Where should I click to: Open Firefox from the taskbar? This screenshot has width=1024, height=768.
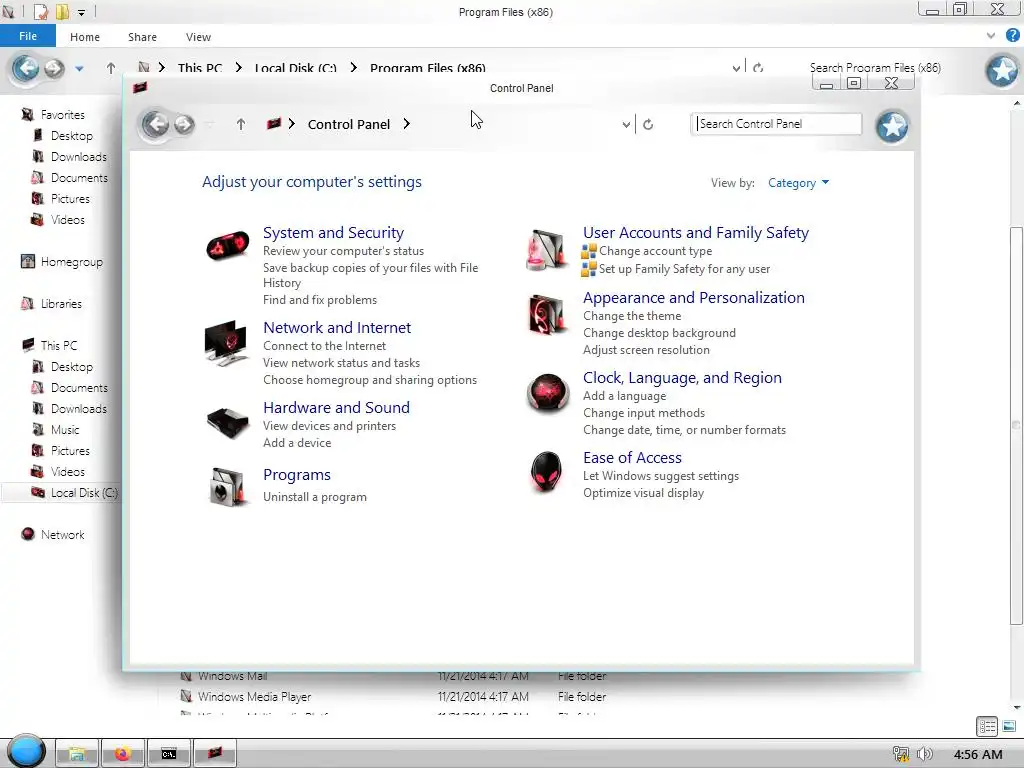tap(122, 754)
